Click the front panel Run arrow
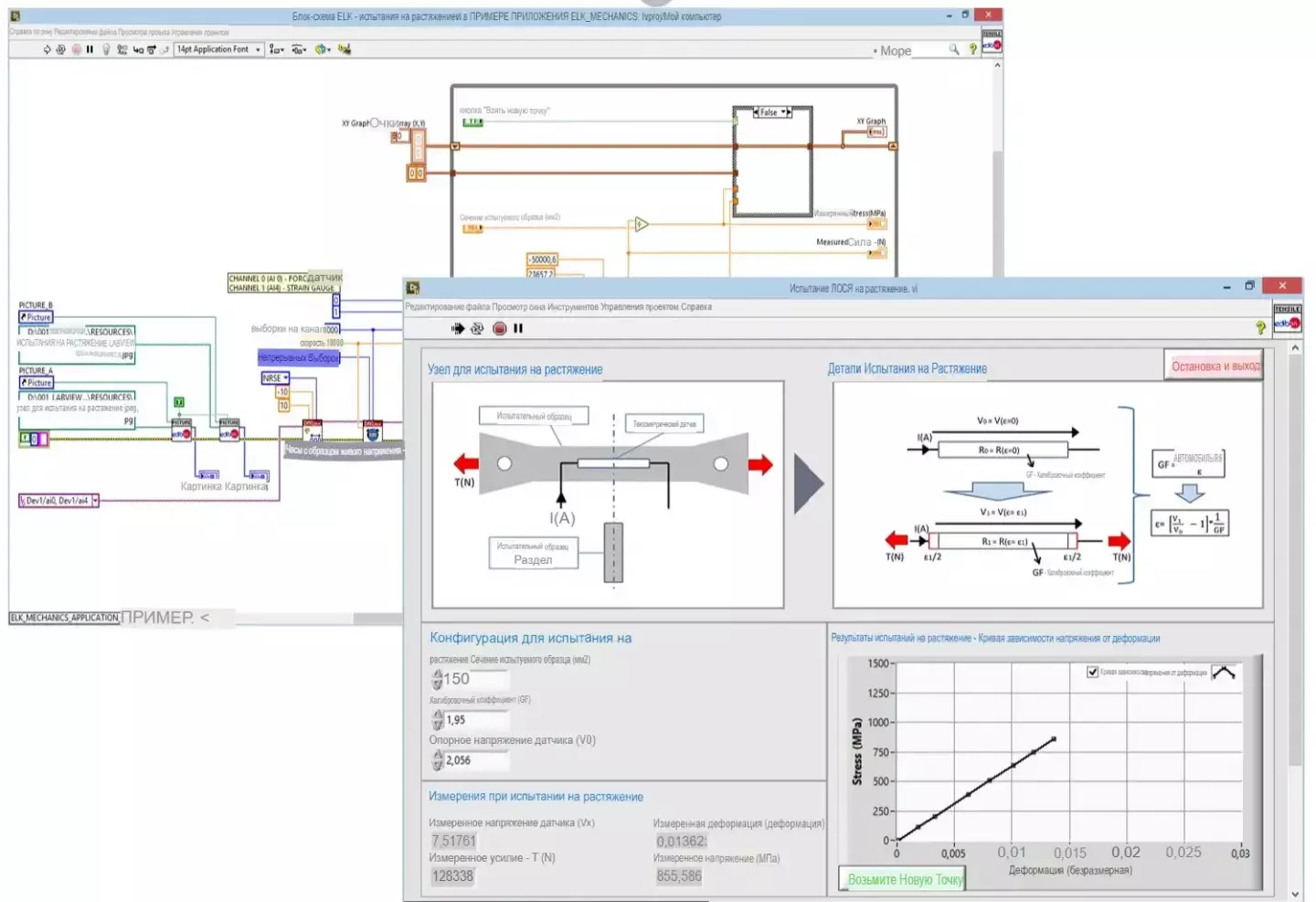The width and height of the screenshot is (1316, 902). [x=458, y=328]
